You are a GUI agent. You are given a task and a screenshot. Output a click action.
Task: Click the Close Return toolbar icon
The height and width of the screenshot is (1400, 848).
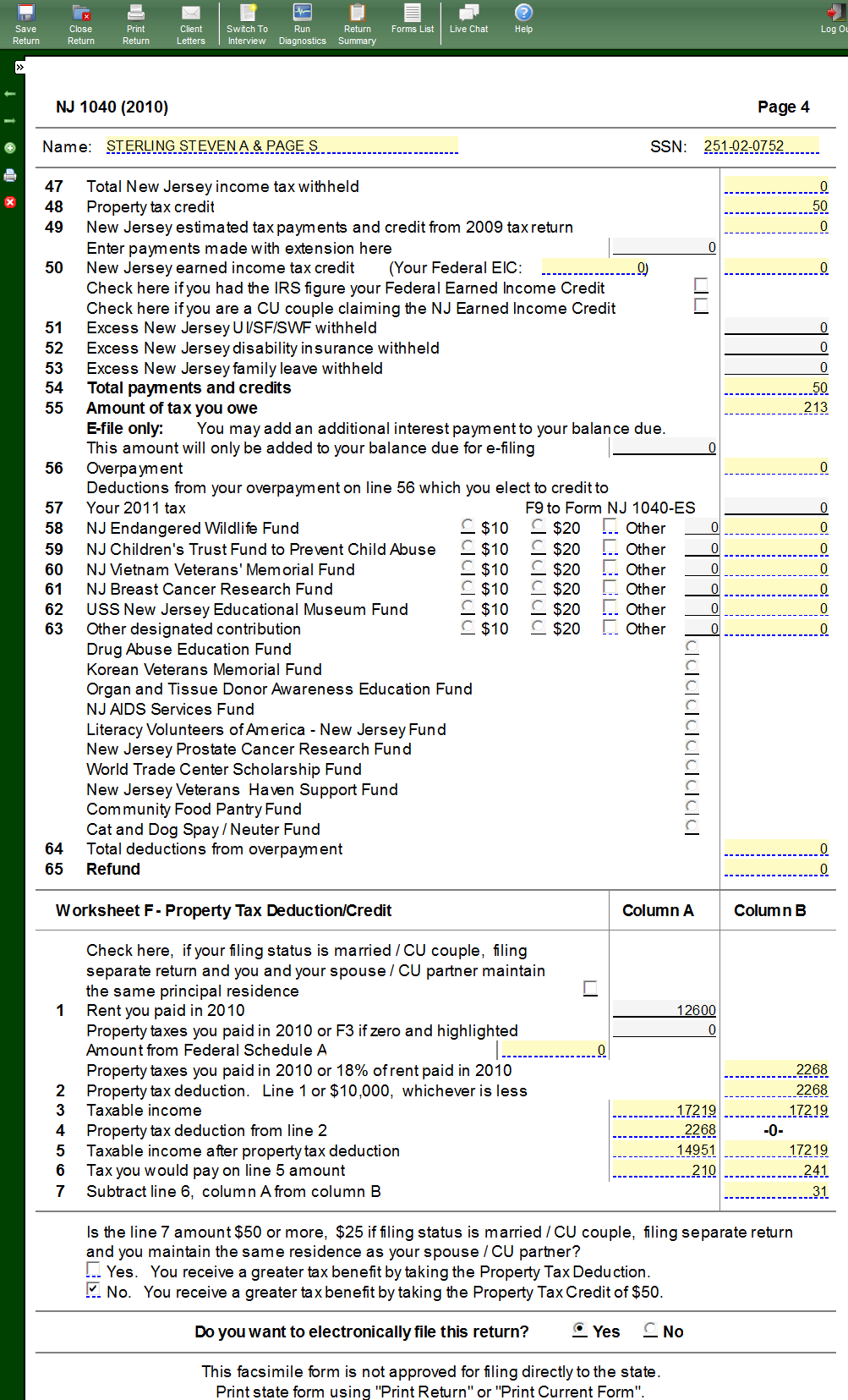(x=81, y=24)
